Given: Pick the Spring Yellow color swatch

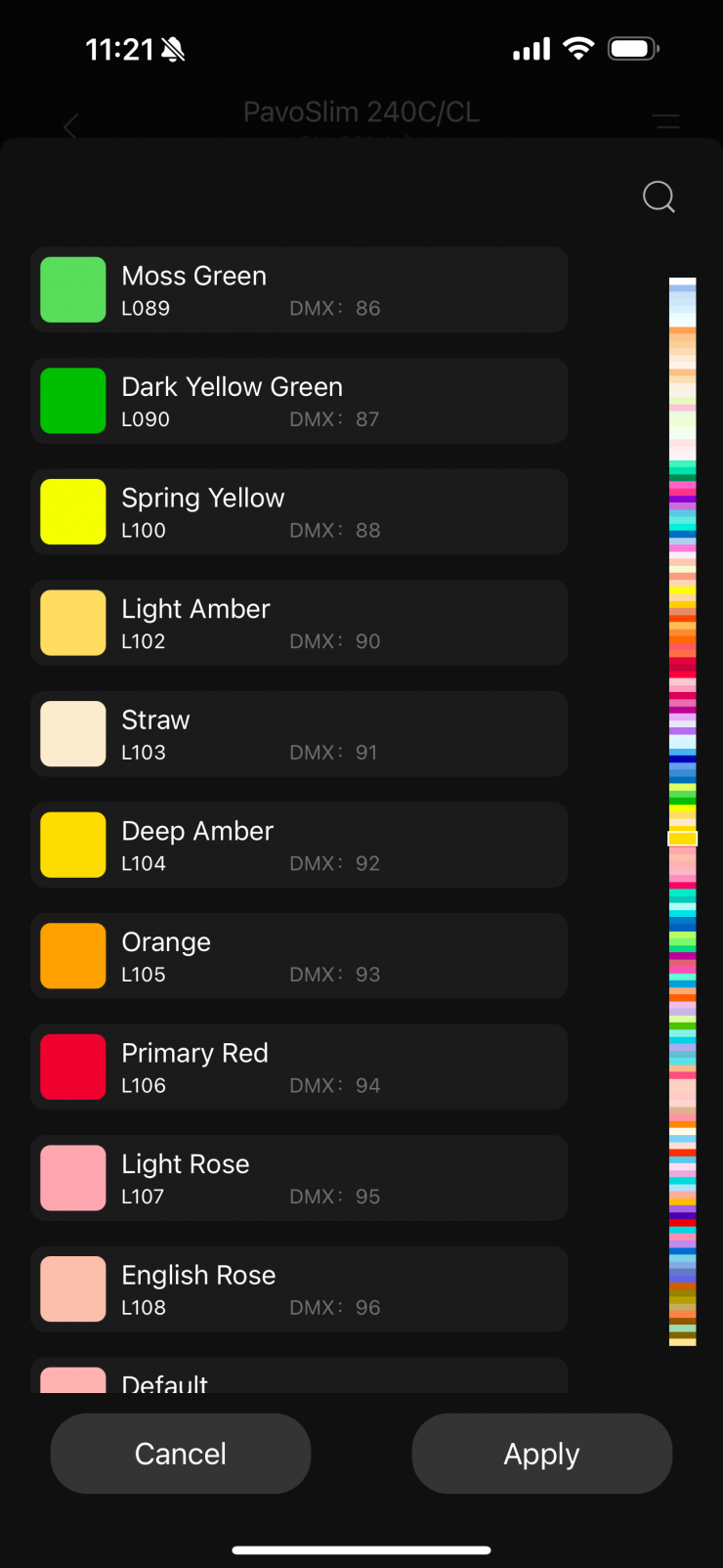Looking at the screenshot, I should pyautogui.click(x=73, y=512).
